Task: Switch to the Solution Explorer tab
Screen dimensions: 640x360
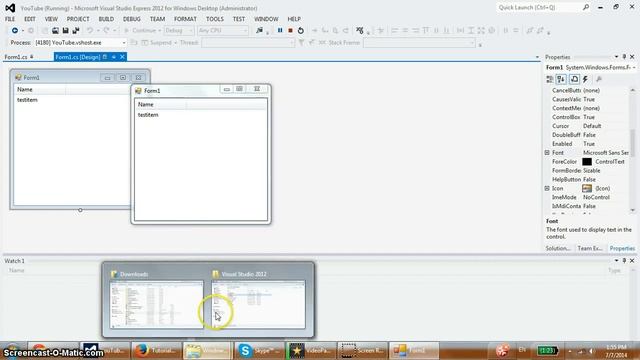Action: click(x=558, y=248)
